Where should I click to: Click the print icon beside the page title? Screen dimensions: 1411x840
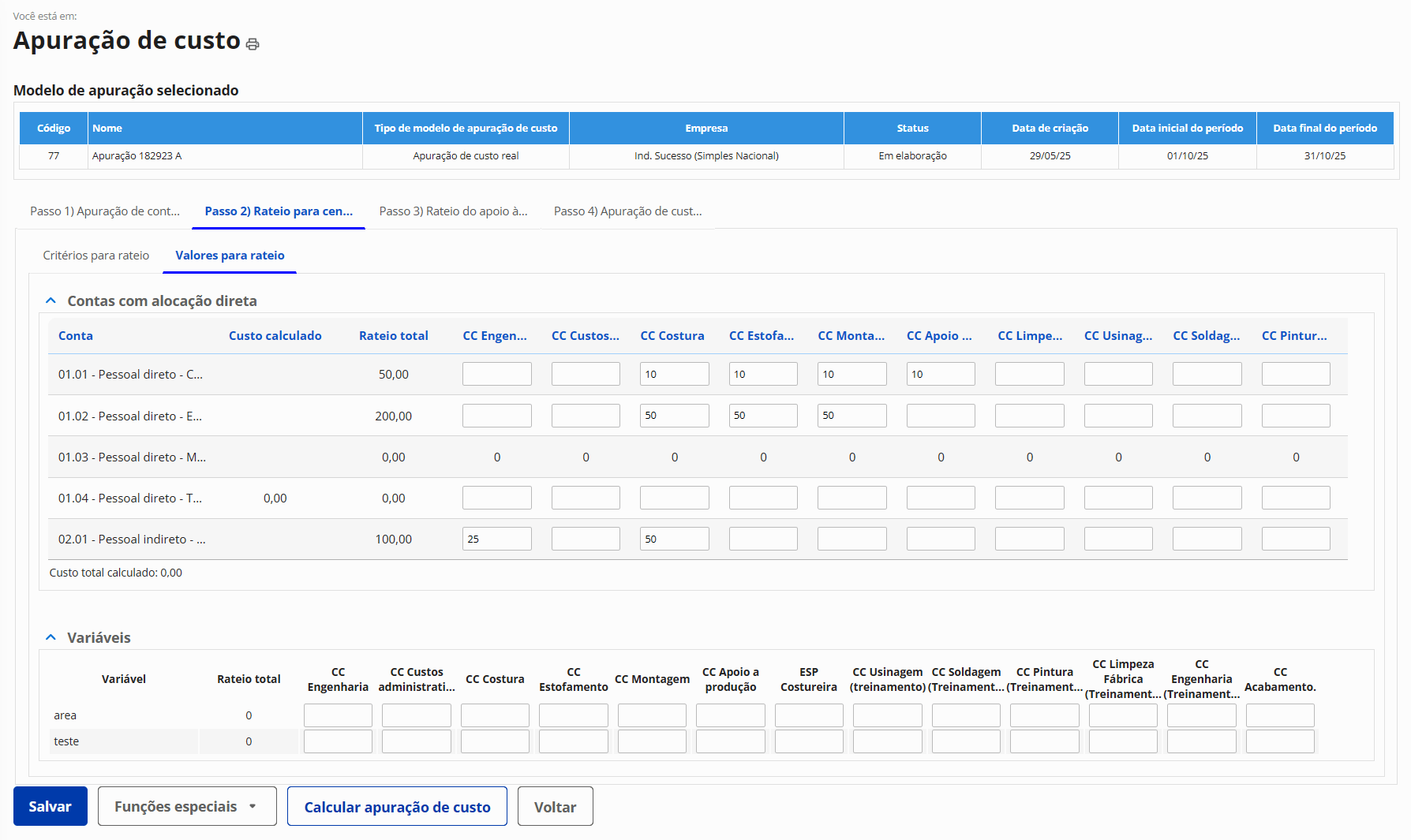click(x=253, y=44)
